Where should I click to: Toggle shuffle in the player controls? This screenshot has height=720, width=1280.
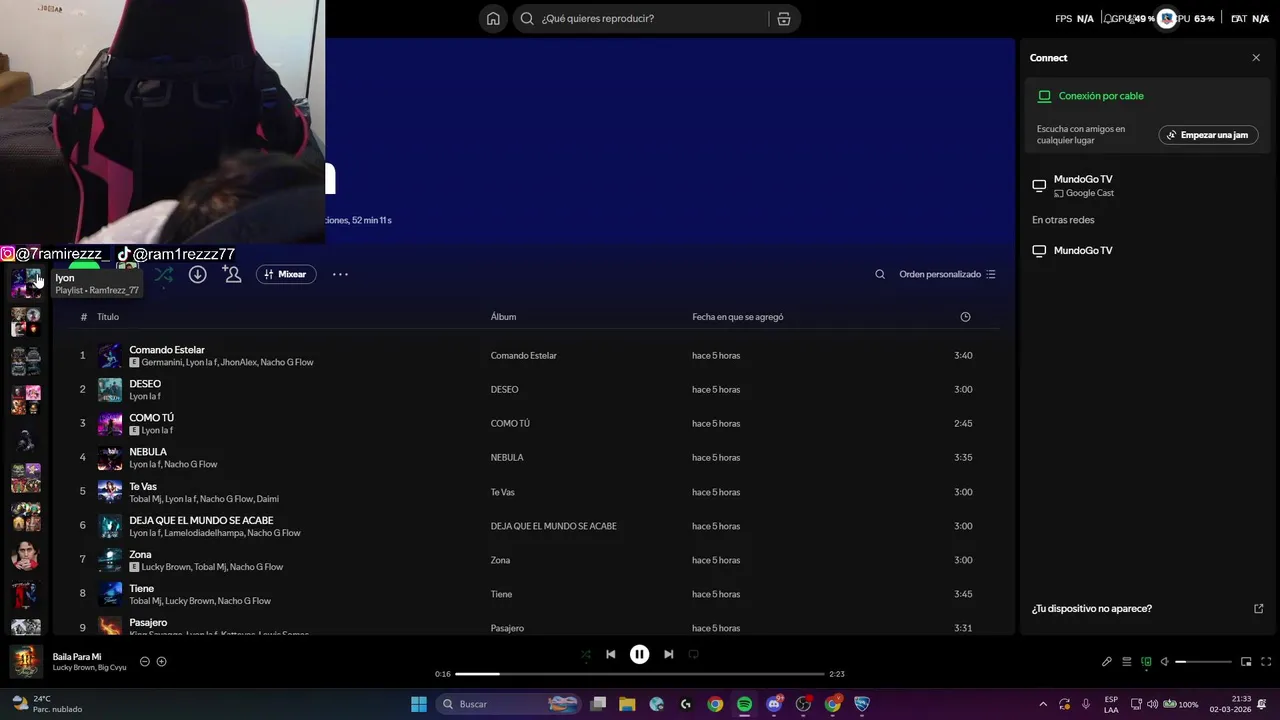[586, 654]
